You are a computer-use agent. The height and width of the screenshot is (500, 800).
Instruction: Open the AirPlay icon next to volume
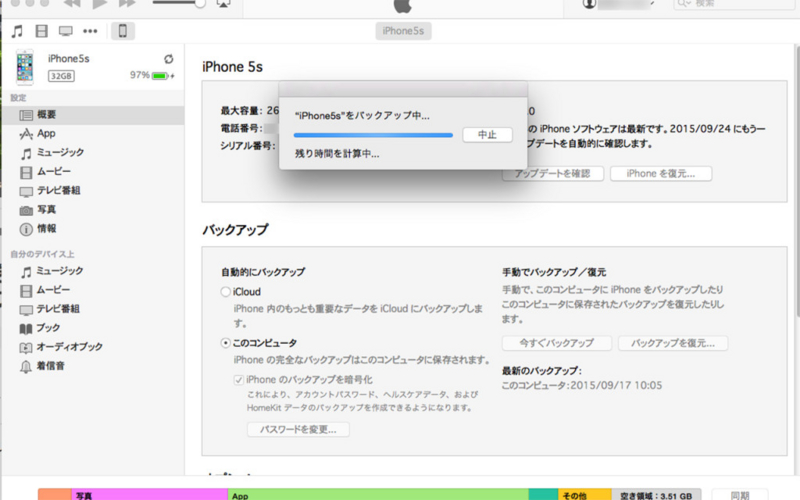point(223,4)
